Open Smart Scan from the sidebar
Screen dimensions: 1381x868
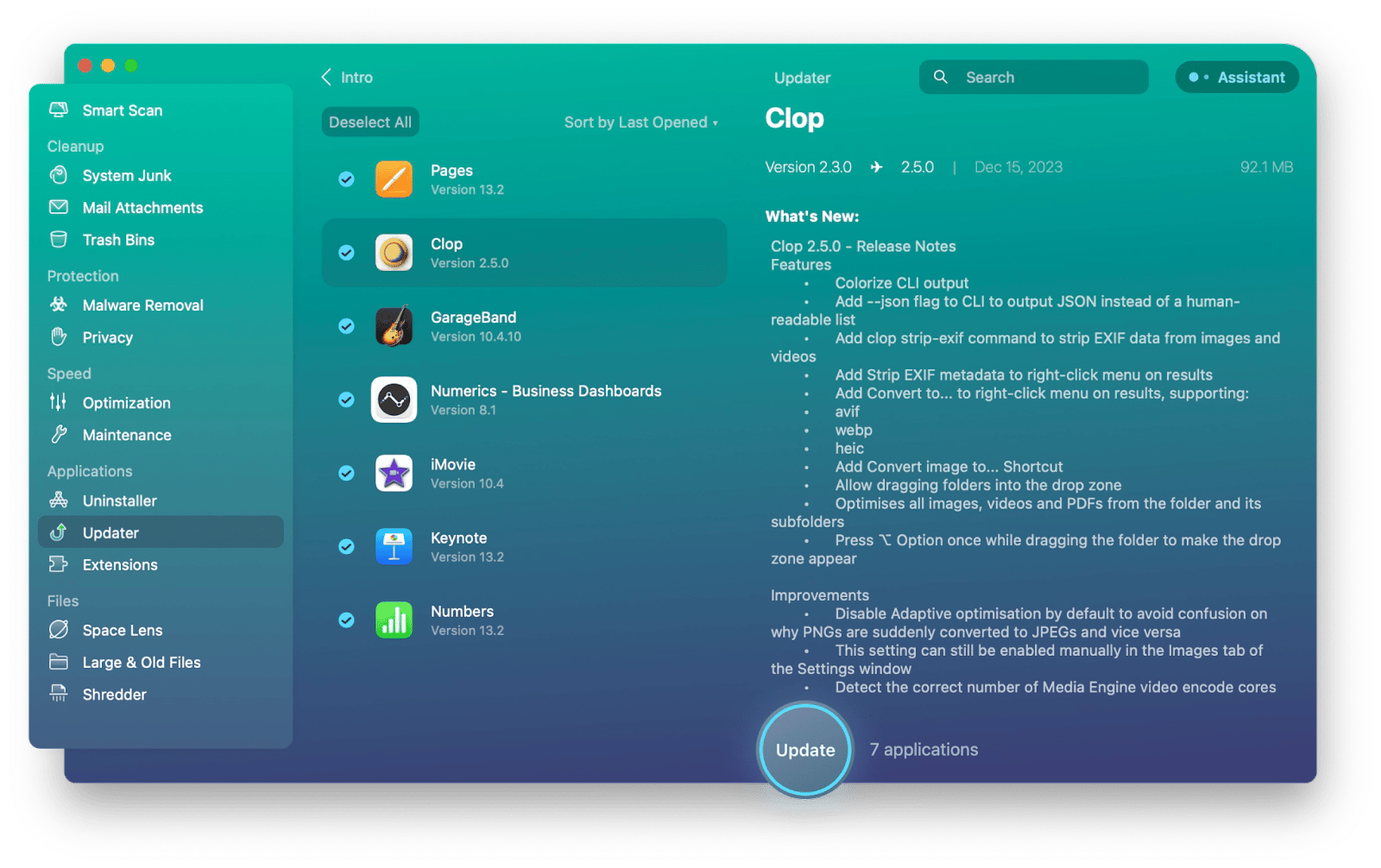pyautogui.click(x=105, y=110)
